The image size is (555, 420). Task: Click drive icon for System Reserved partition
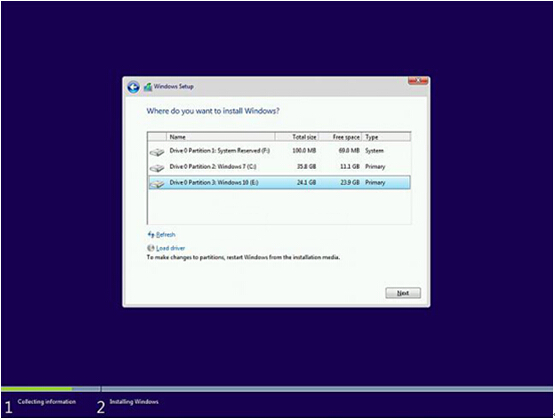tap(157, 151)
